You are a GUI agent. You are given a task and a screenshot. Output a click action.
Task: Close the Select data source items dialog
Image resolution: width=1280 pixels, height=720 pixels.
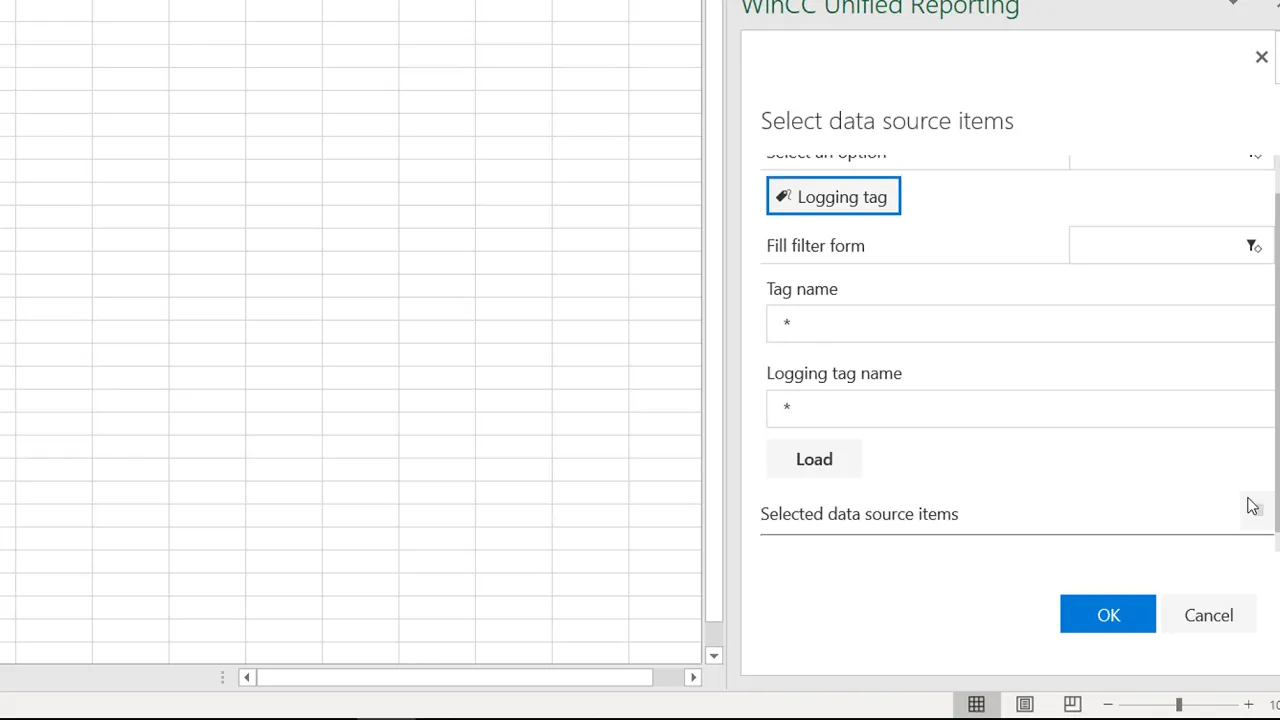pos(1261,57)
